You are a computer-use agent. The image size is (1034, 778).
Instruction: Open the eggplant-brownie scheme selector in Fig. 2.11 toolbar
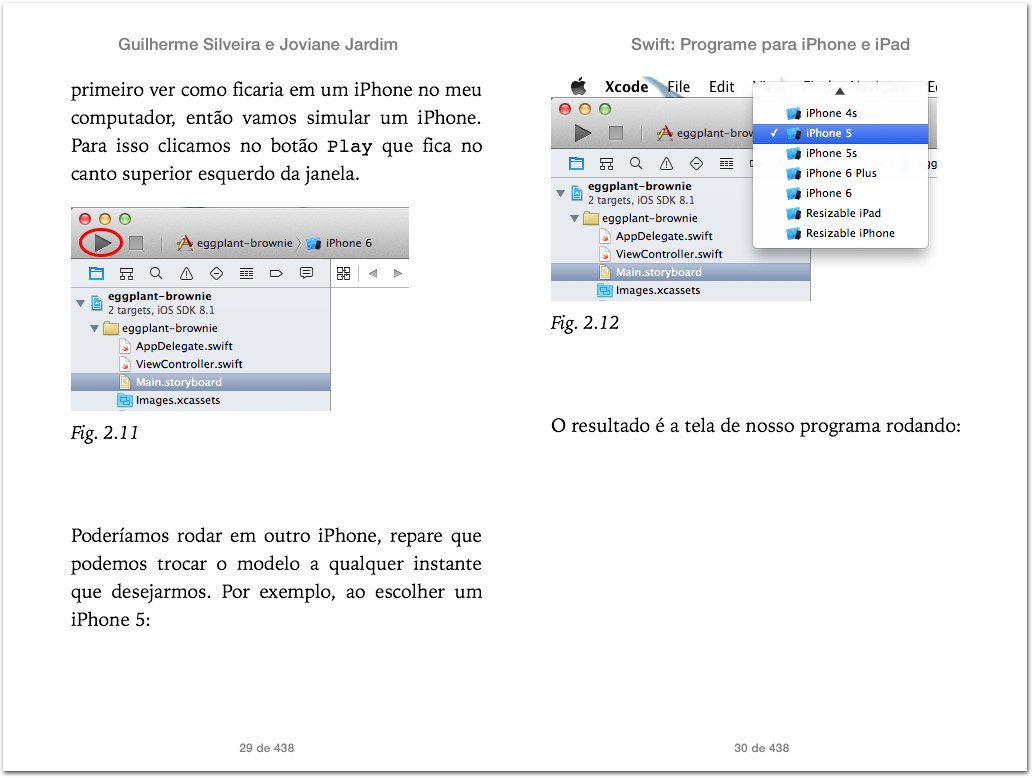tap(235, 243)
